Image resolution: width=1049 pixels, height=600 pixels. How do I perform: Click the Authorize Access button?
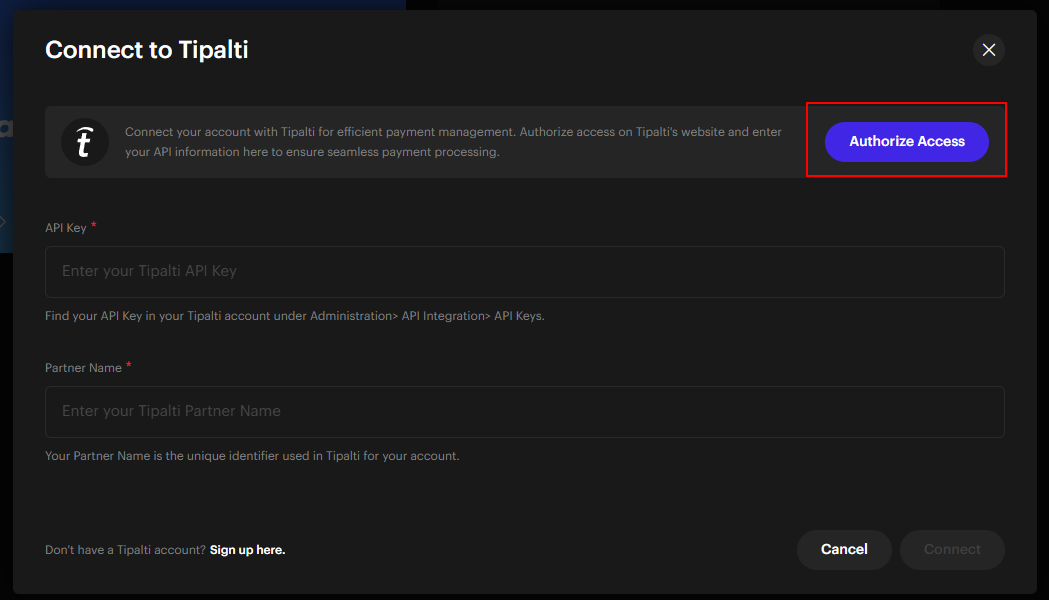[x=907, y=141]
